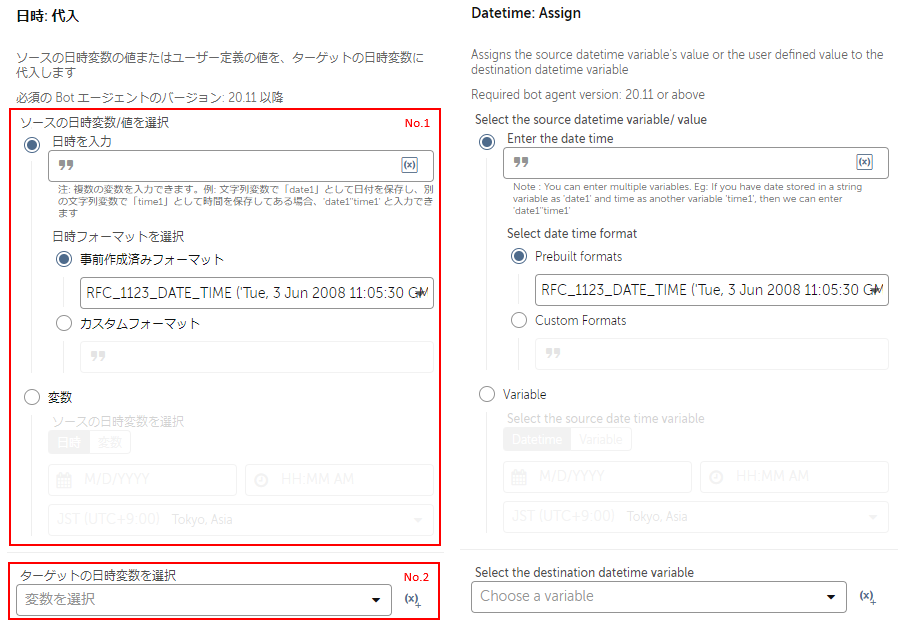This screenshot has width=922, height=634.
Task: Click variable insert icon in English date time field
Action: pyautogui.click(x=864, y=162)
